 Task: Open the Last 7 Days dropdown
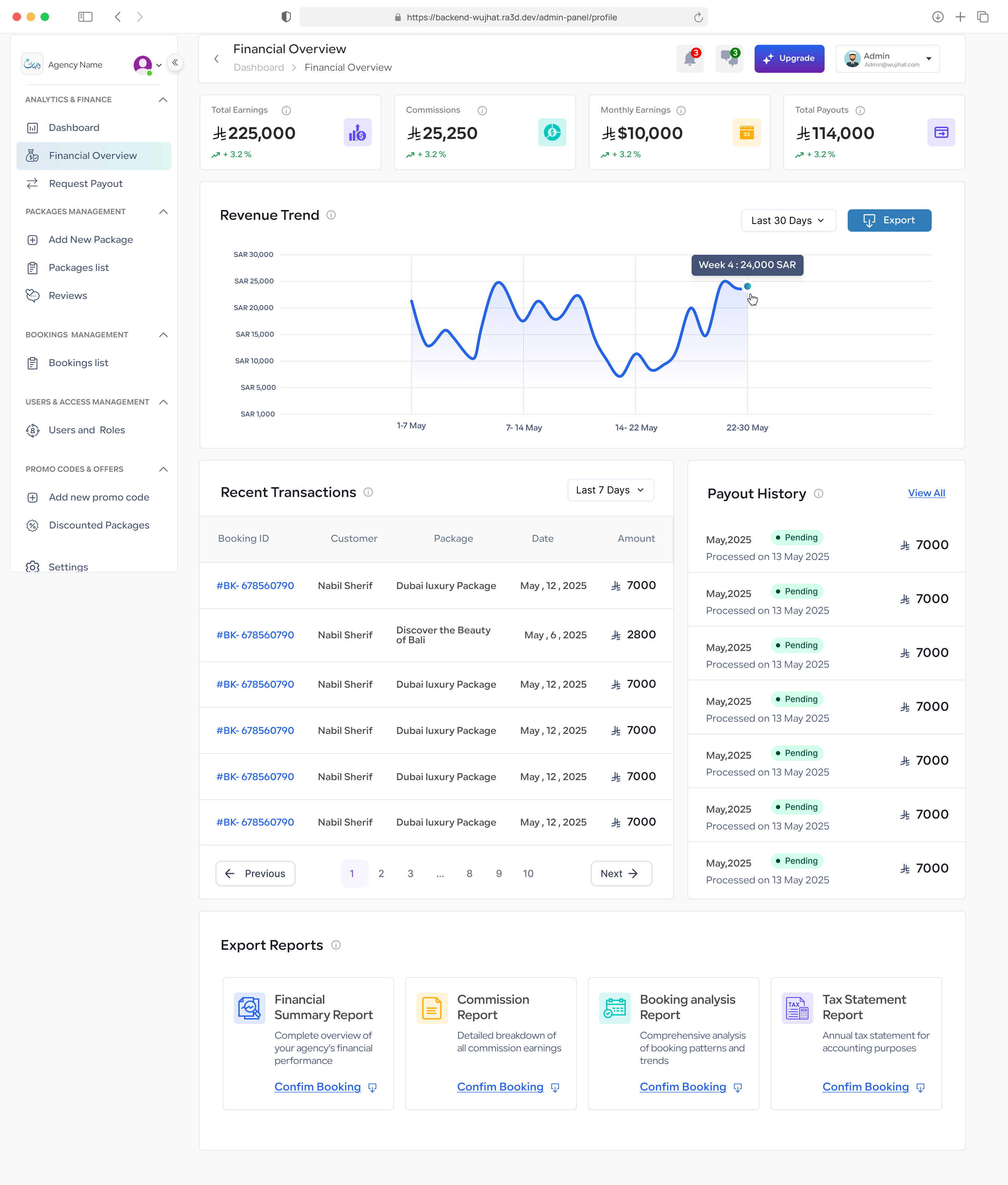610,490
